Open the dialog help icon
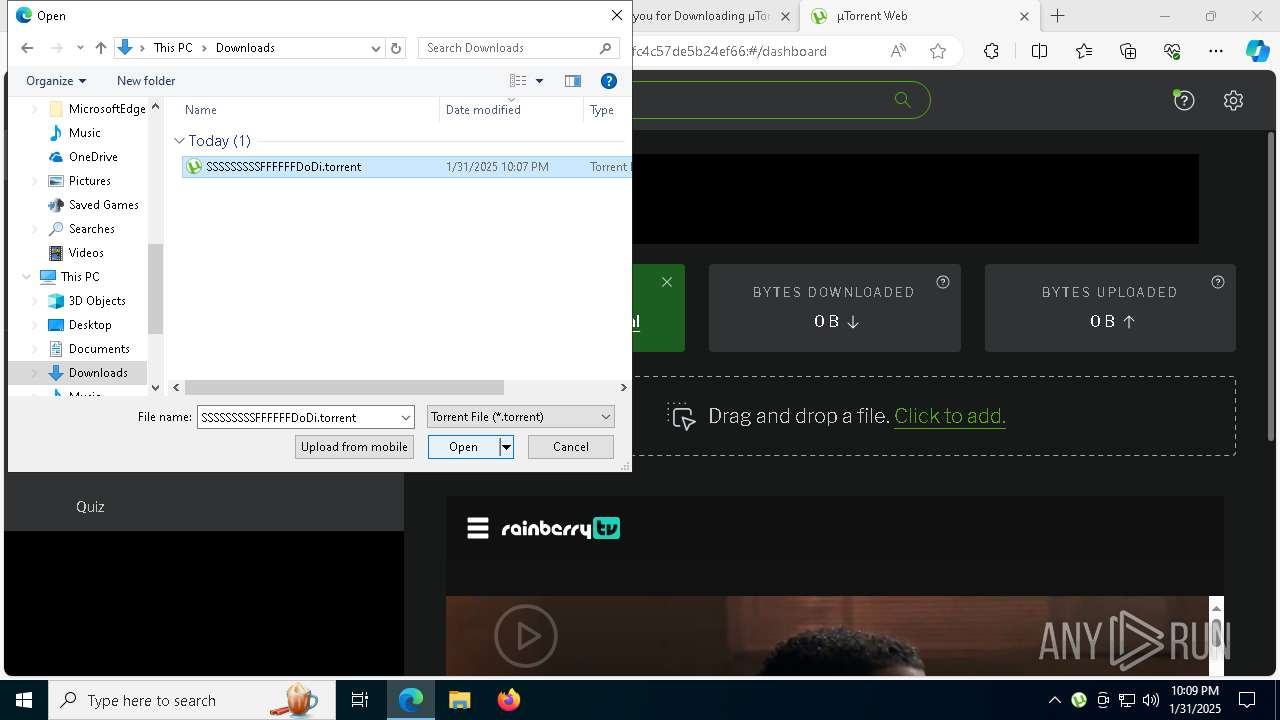This screenshot has width=1280, height=720. tap(608, 81)
